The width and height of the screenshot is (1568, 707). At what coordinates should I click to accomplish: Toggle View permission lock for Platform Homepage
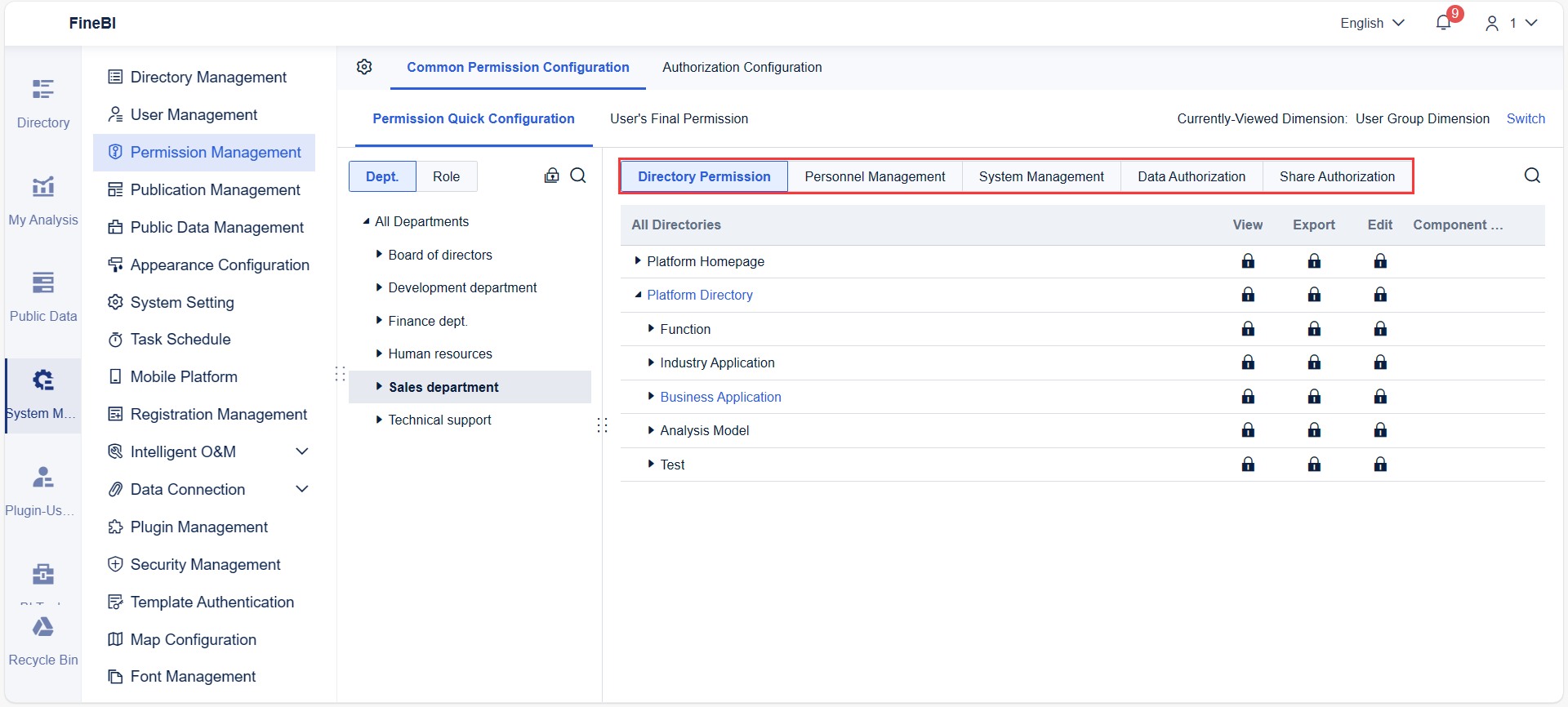[1248, 261]
